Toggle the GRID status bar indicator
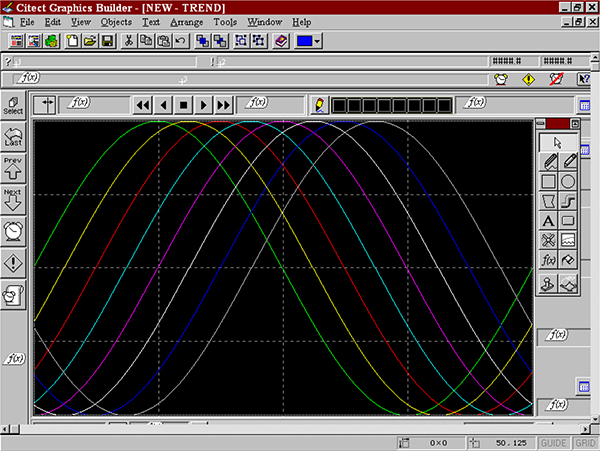This screenshot has height=451, width=600. [x=585, y=443]
